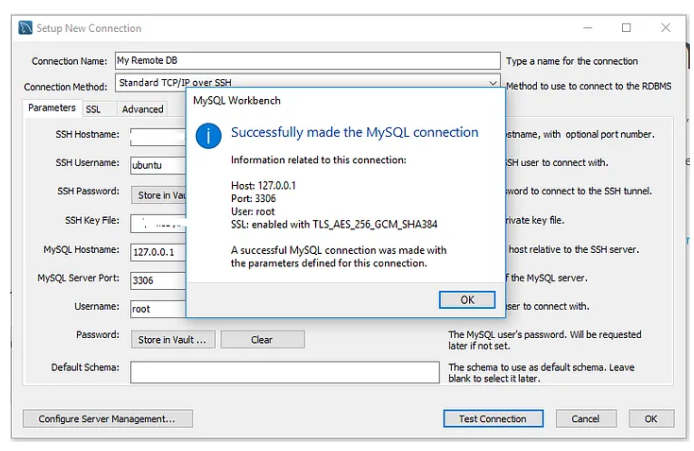Open the Advanced tab
Image resolution: width=694 pixels, height=451 pixels.
click(x=142, y=109)
